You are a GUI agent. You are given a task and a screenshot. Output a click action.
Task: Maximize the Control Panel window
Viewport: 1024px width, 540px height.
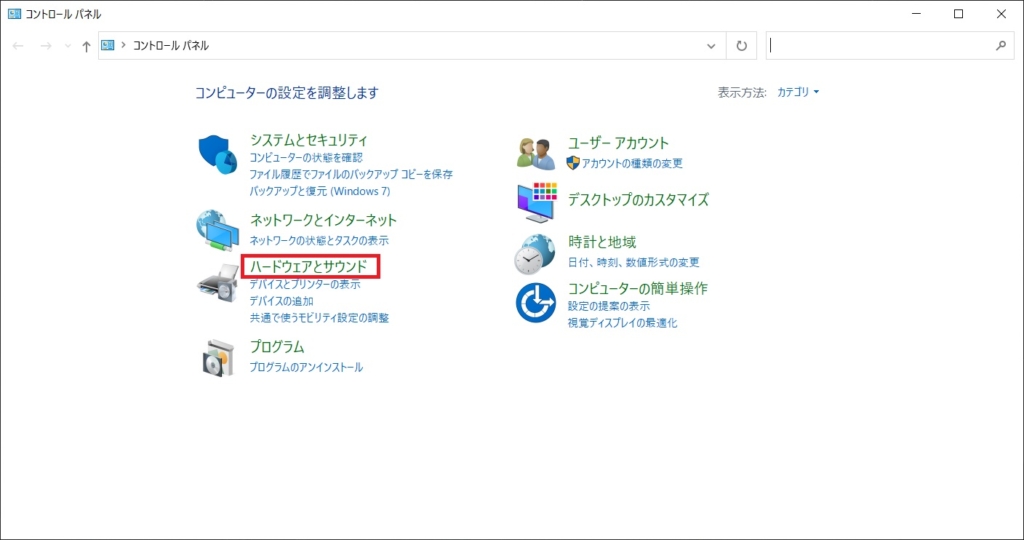[x=959, y=14]
